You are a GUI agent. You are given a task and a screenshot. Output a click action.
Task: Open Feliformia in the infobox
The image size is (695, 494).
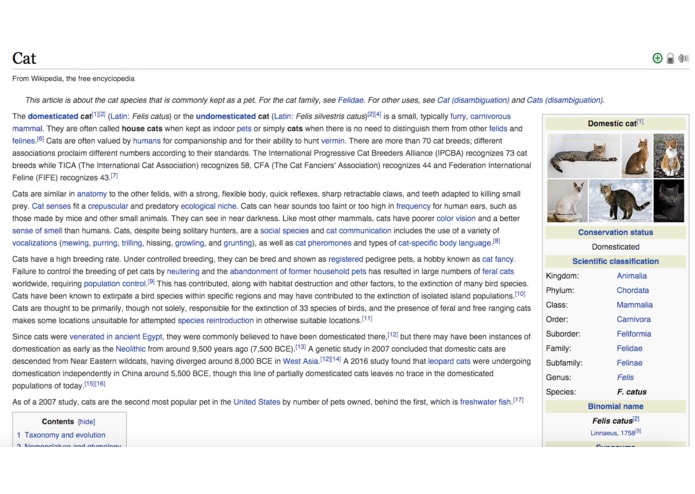pos(634,334)
